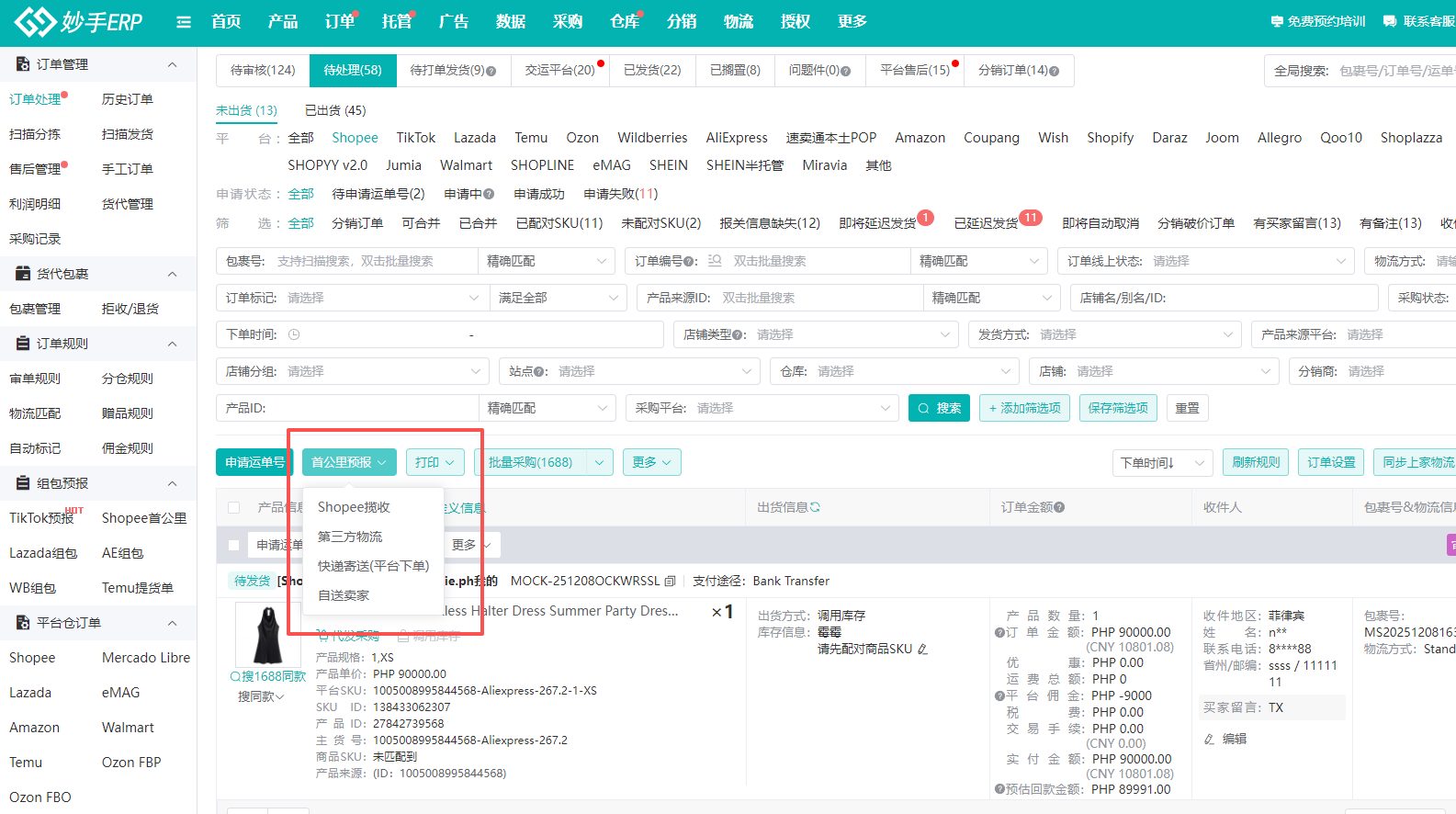
Task: Click the 平台仓订单 section icon
Action: [23, 623]
